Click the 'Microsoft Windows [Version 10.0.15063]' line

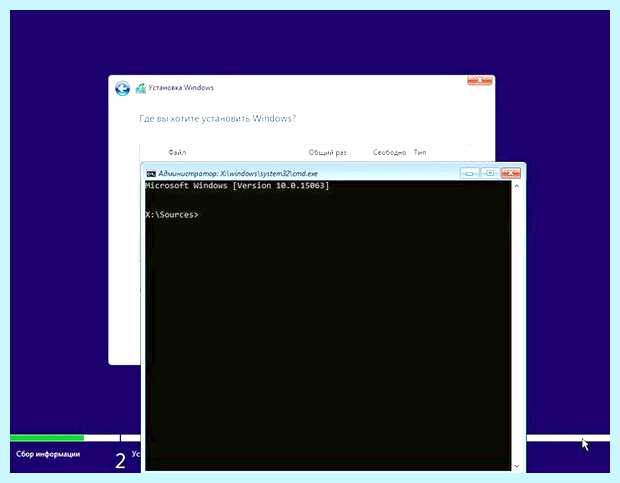click(x=237, y=185)
